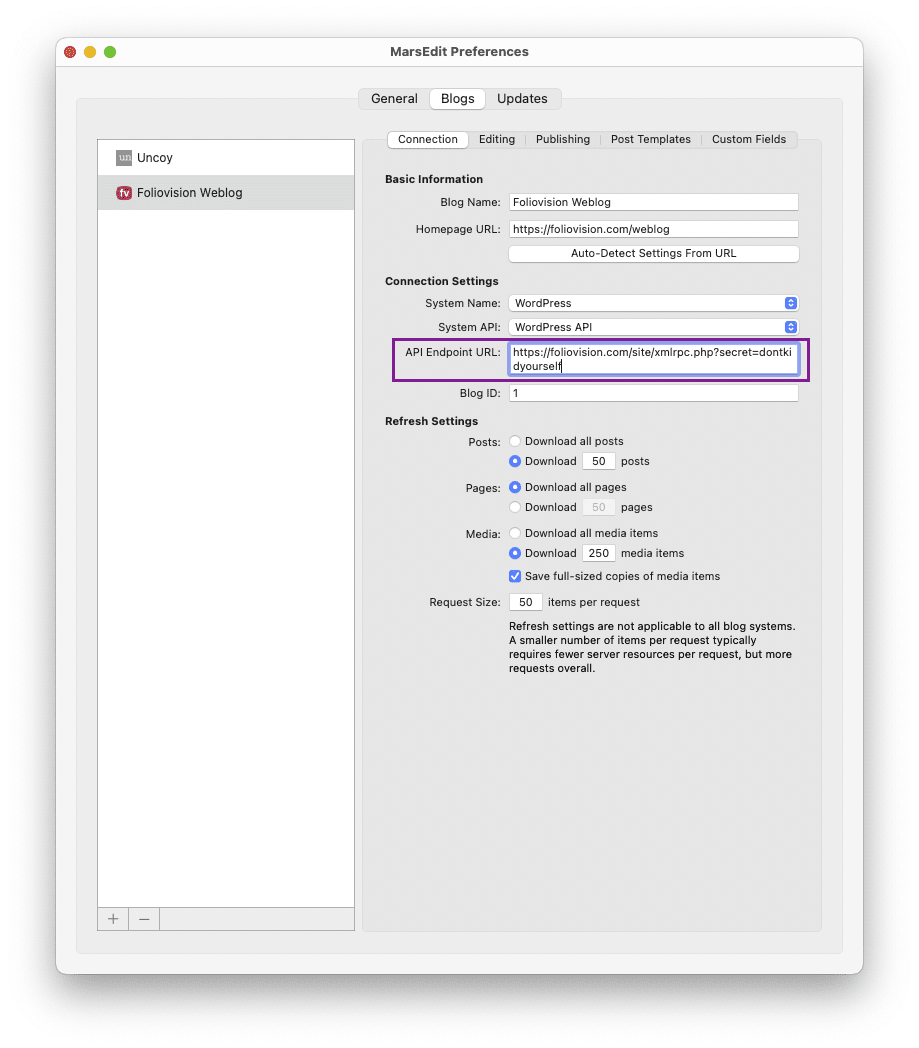Select the Connection sub-tab
Viewport: 919px width, 1048px height.
coord(428,140)
